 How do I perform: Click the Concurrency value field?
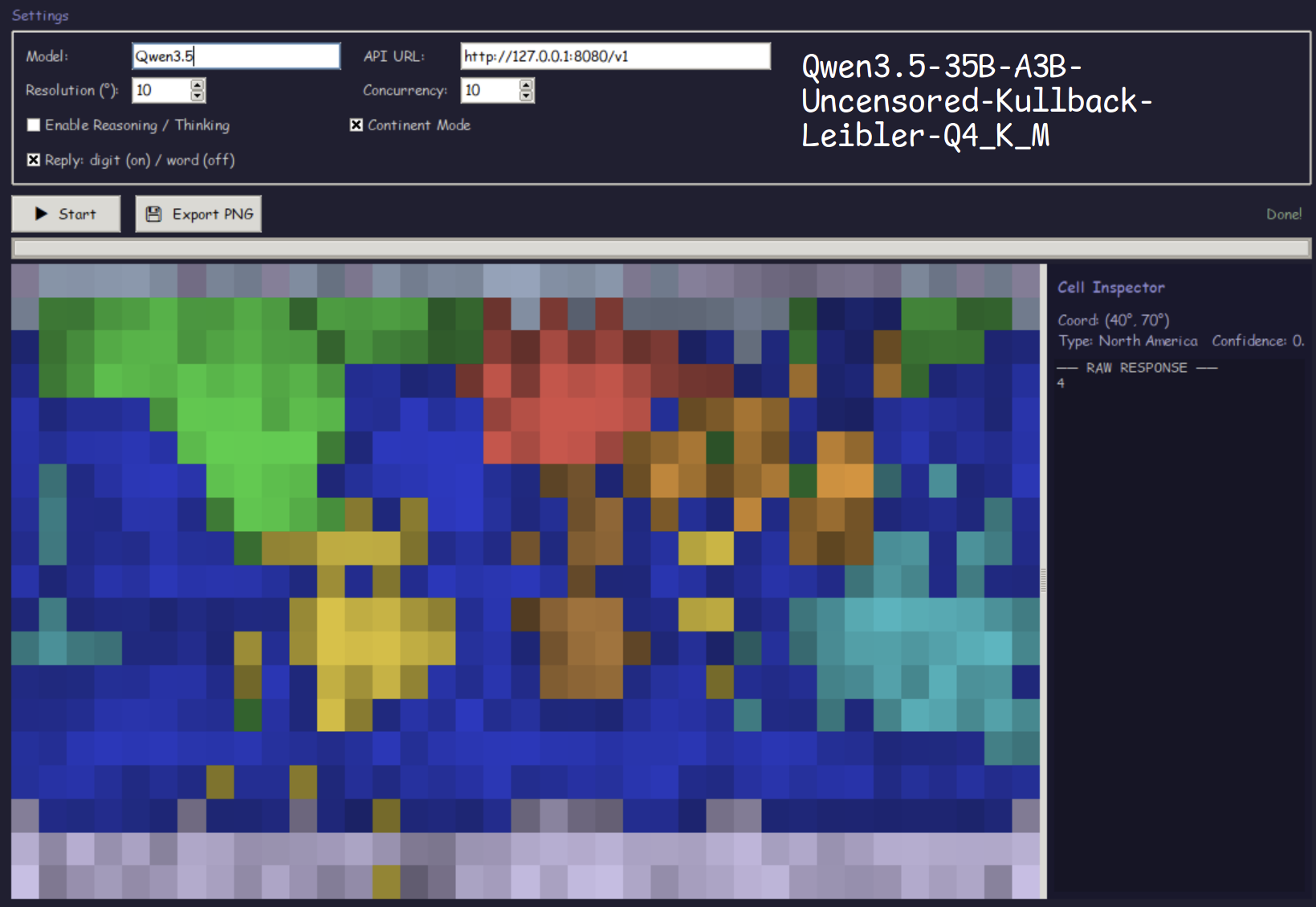click(490, 90)
